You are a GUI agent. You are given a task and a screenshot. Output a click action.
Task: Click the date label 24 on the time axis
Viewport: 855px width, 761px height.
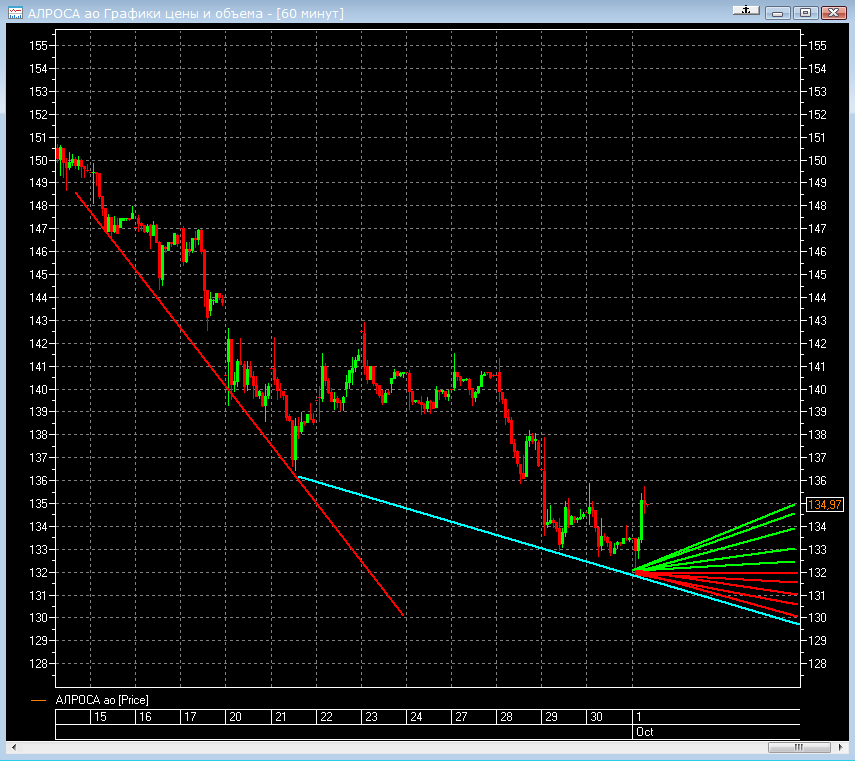click(416, 717)
